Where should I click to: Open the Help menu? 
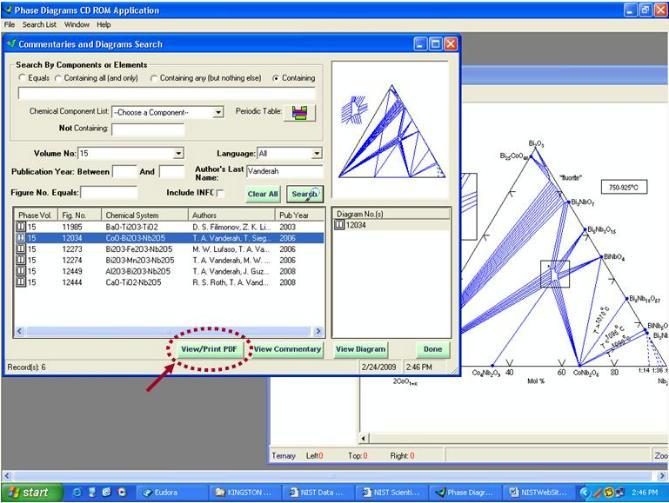104,25
